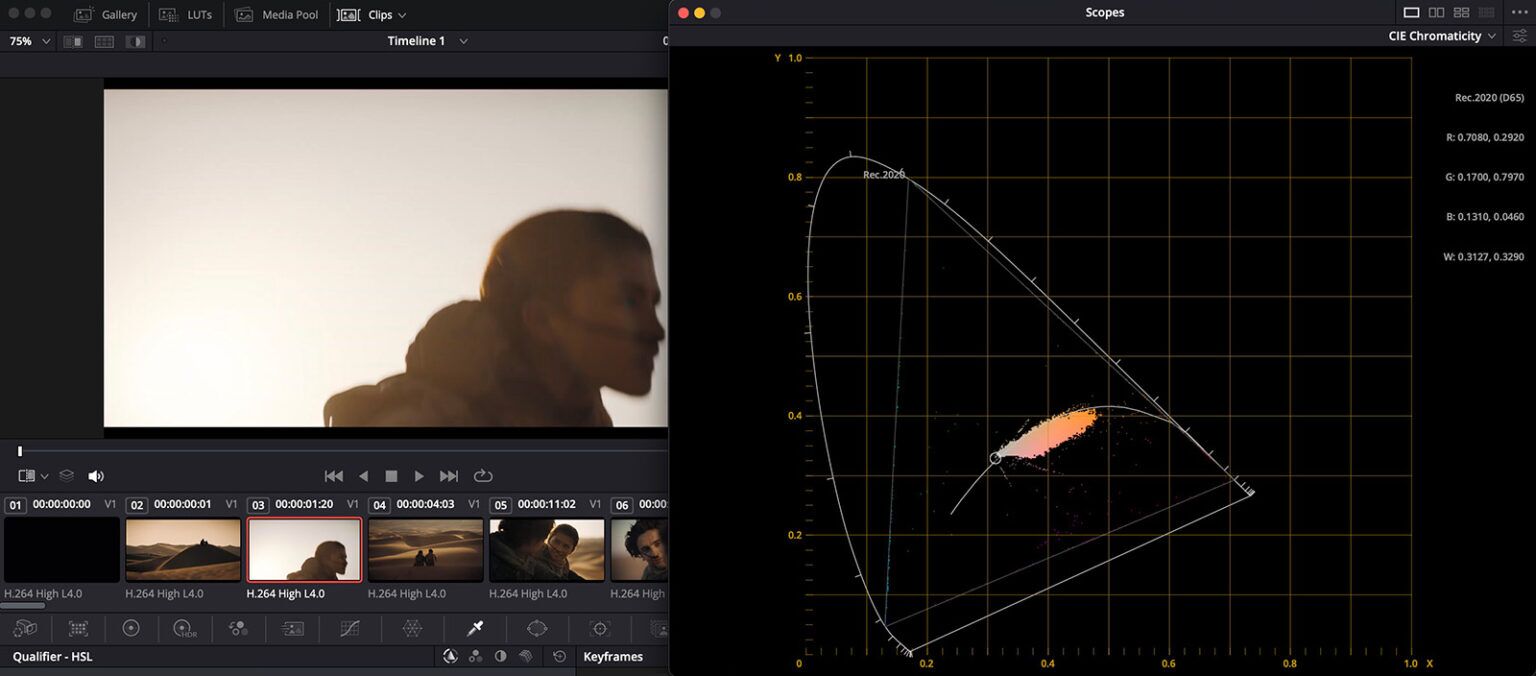1536x676 pixels.
Task: Open the Gallery panel
Action: (x=107, y=14)
